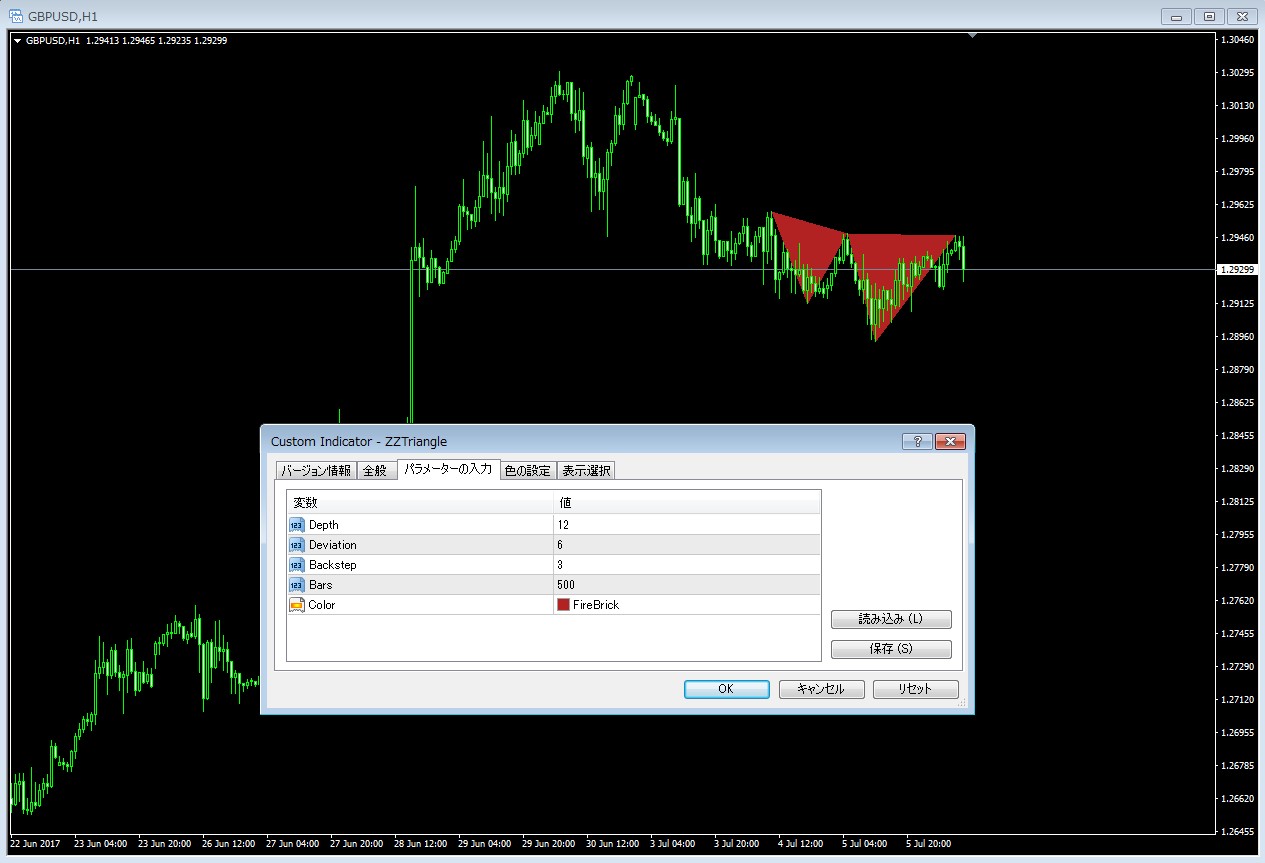This screenshot has height=863, width=1265.
Task: Click the キャンセル button
Action: pos(821,689)
